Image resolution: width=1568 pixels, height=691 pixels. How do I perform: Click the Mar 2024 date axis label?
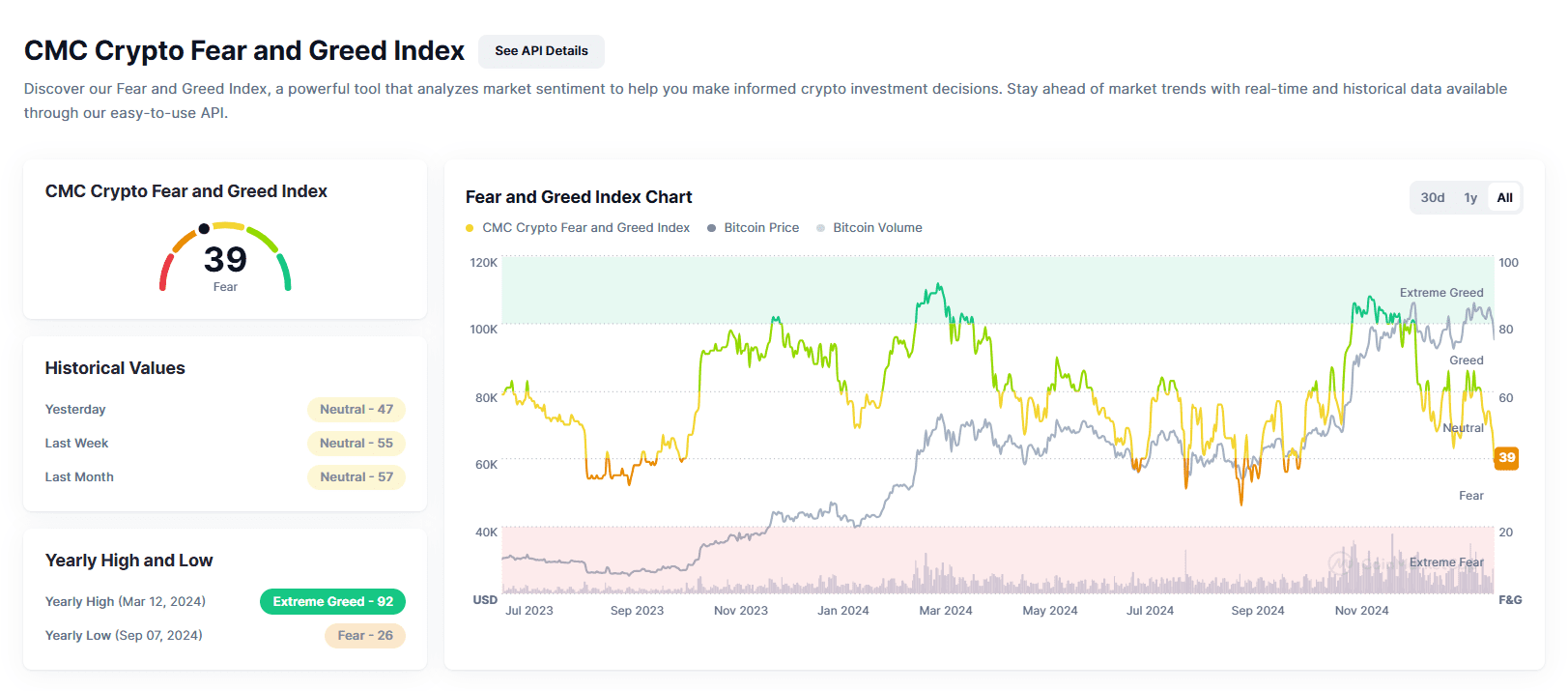coord(946,611)
